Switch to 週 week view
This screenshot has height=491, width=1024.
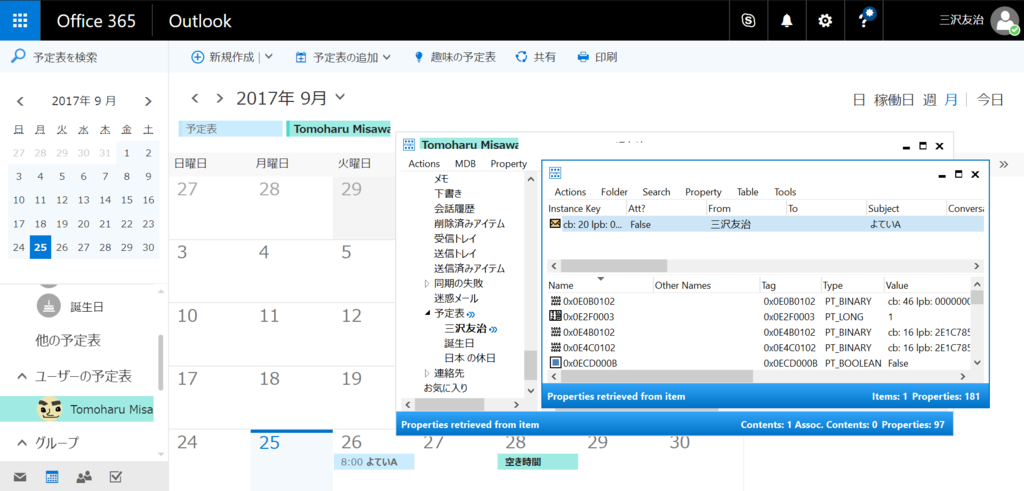click(x=929, y=100)
